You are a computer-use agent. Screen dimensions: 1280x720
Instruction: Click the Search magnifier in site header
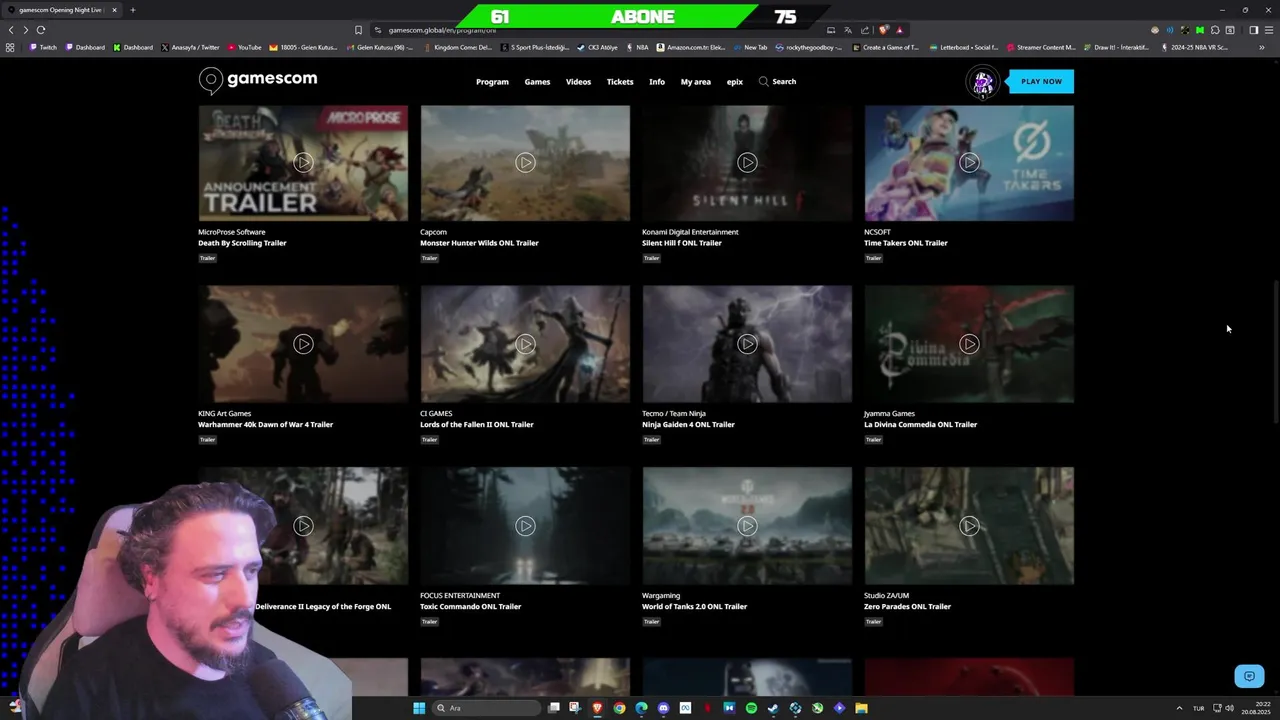coord(764,81)
